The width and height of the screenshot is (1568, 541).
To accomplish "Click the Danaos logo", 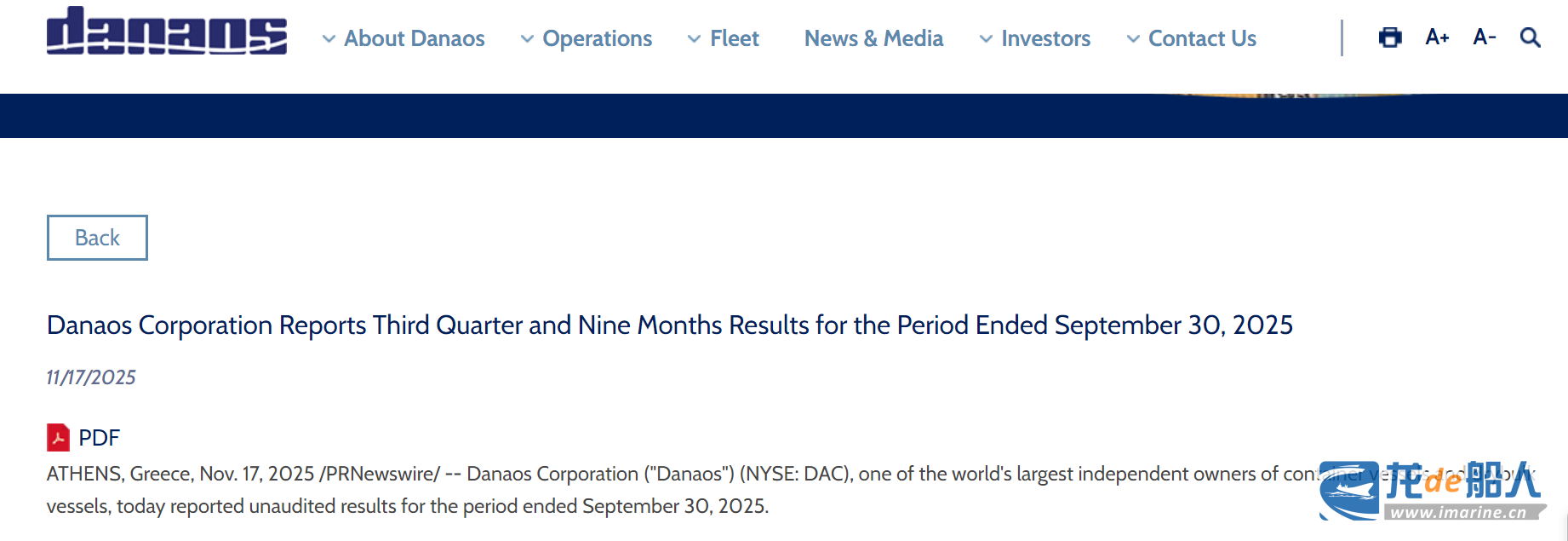I will click(167, 32).
